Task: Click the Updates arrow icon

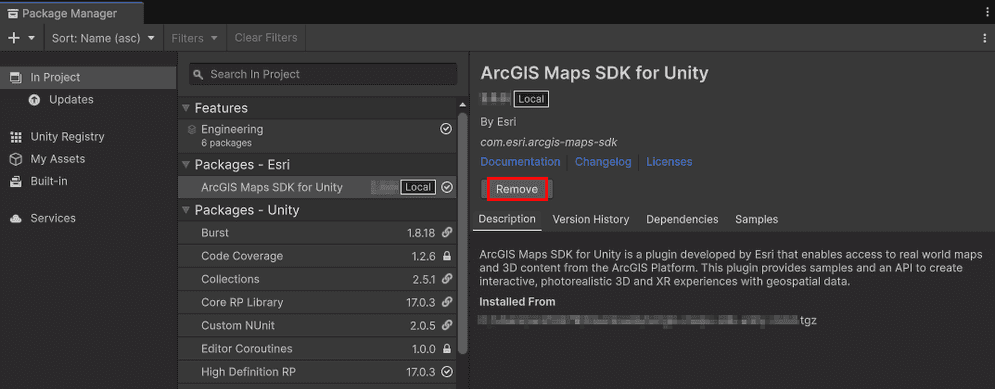Action: pos(35,100)
